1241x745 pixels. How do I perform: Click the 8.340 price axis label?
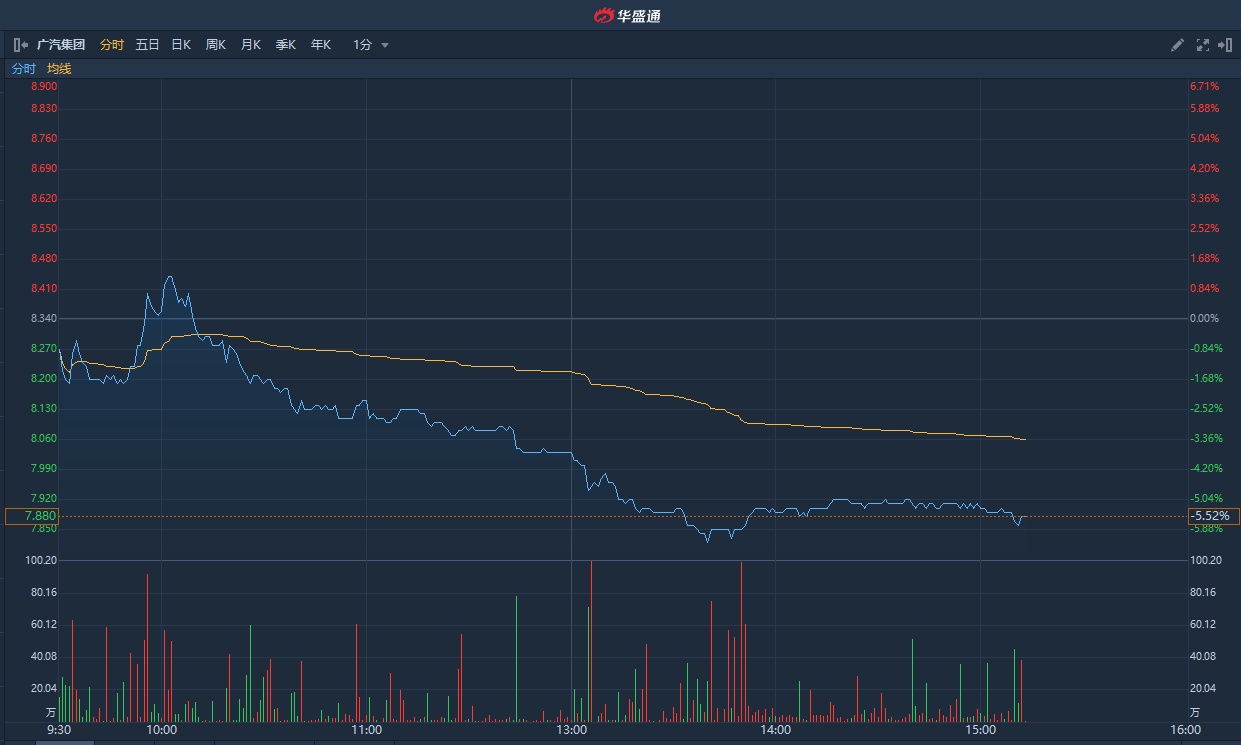coord(44,318)
